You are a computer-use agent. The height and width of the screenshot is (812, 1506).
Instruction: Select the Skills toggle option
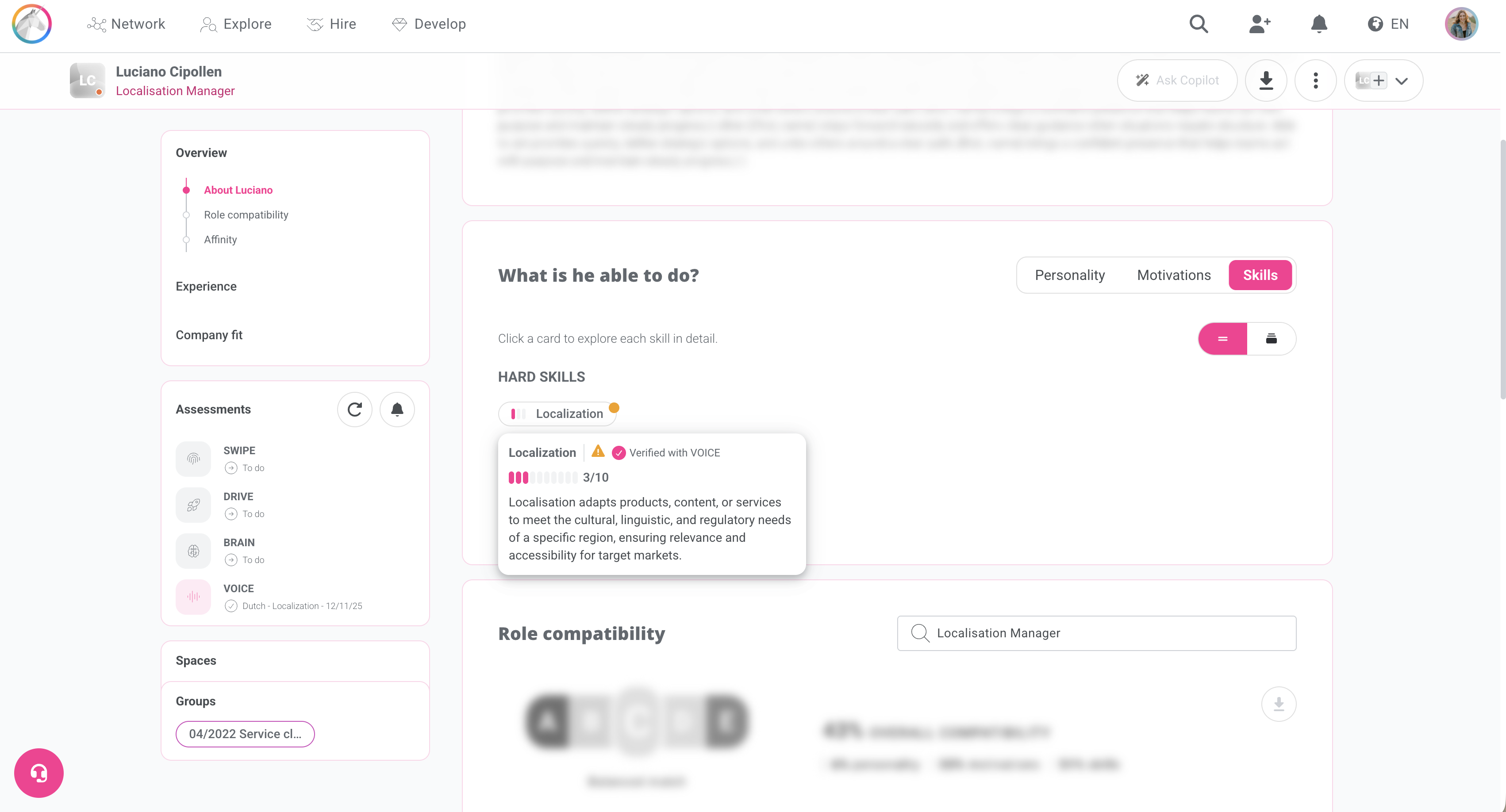pyautogui.click(x=1260, y=275)
